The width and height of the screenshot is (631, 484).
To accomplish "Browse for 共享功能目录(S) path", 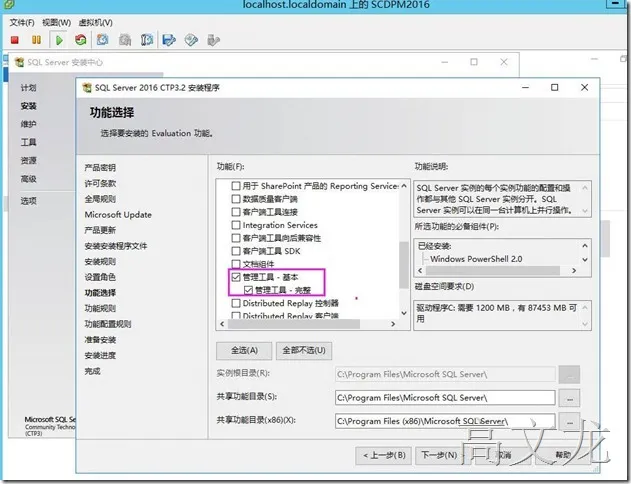I will tap(569, 398).
